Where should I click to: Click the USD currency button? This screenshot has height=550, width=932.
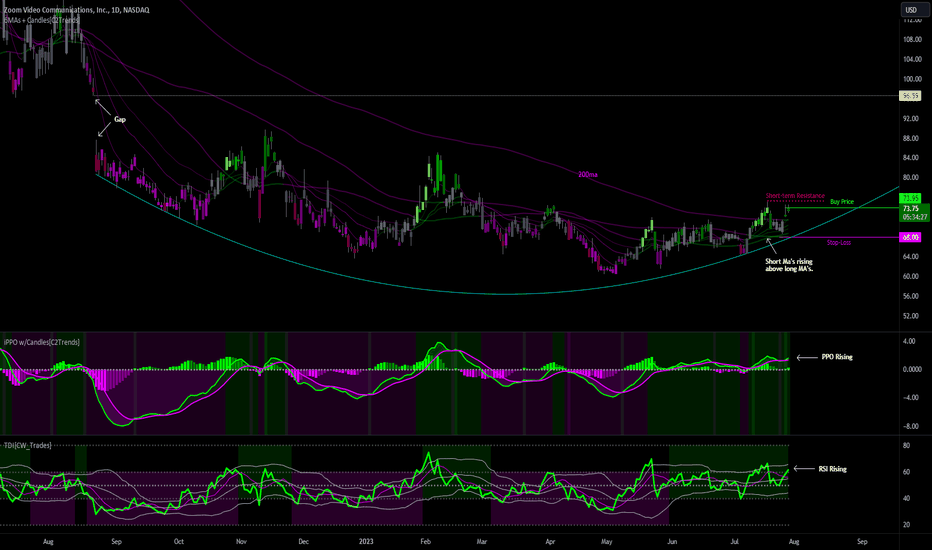click(911, 10)
